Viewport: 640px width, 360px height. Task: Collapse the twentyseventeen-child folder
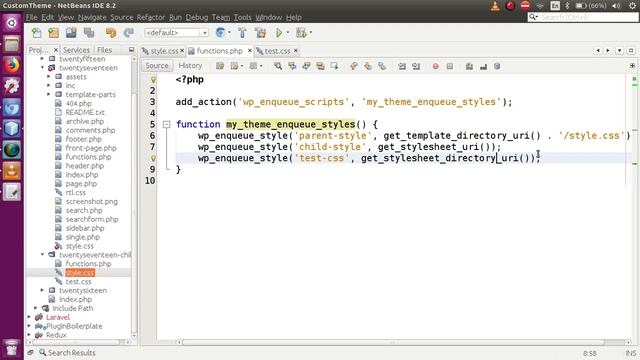42,255
